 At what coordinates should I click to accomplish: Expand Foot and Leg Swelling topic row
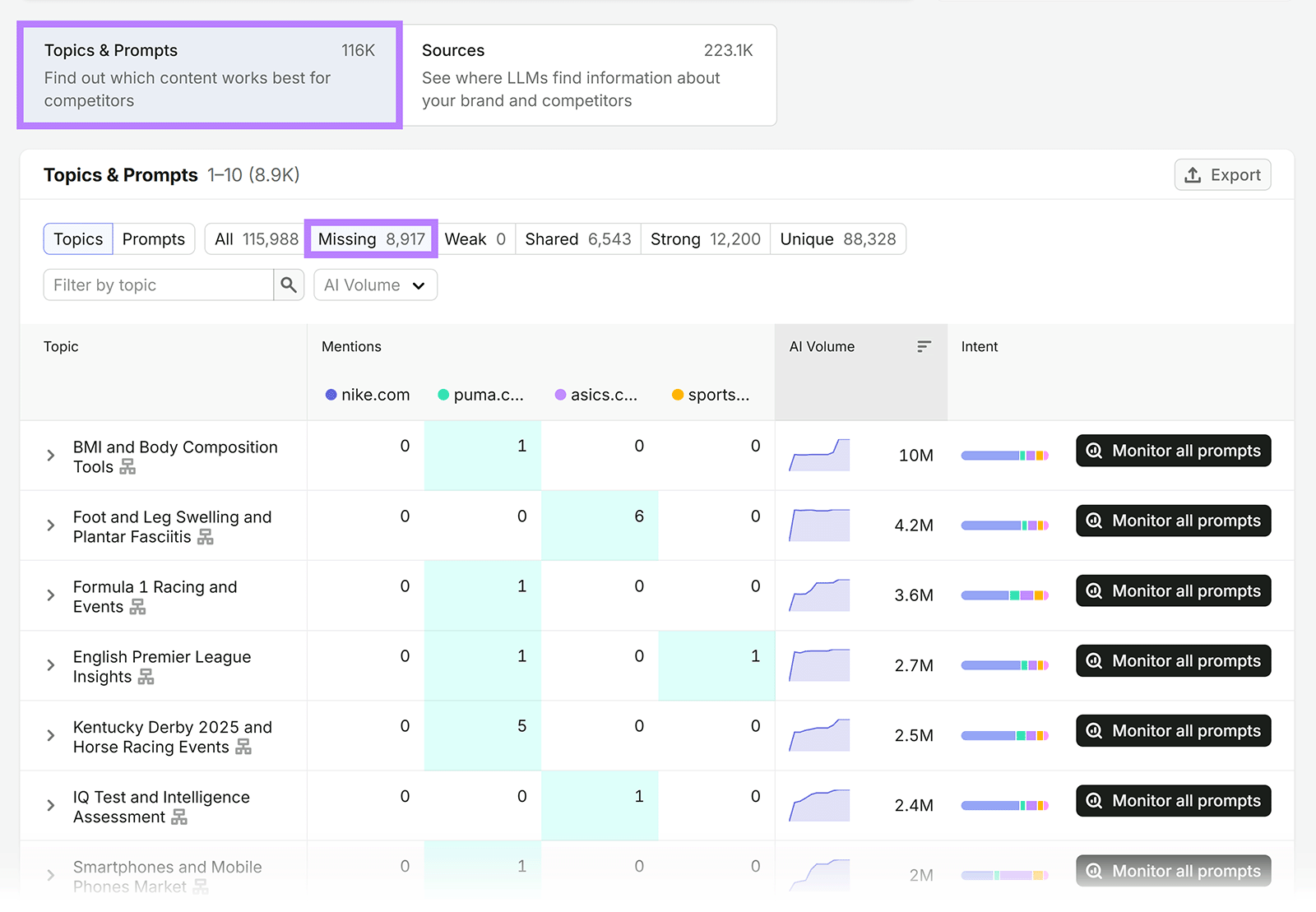point(51,525)
